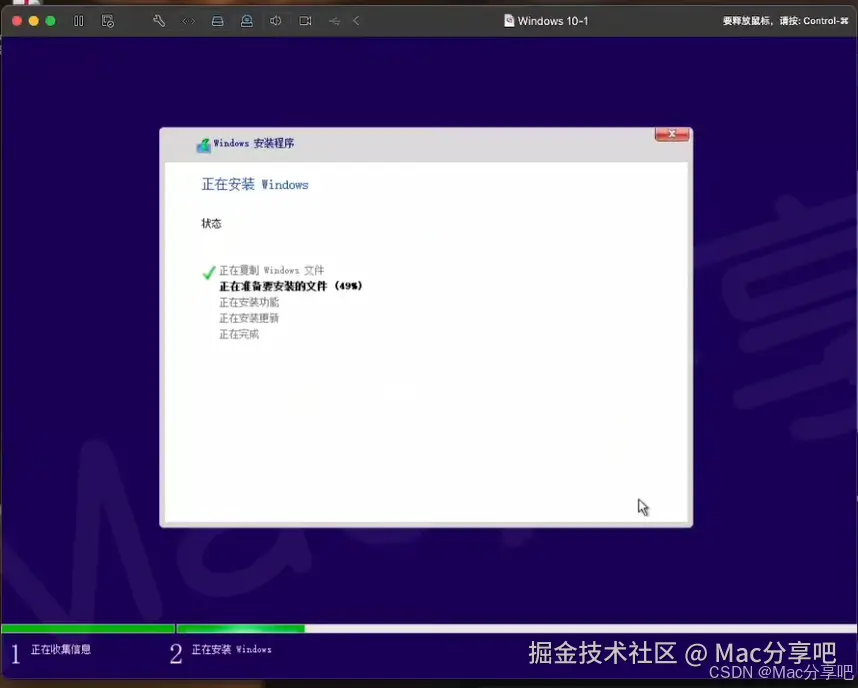Click the green checkmark beside 正在复制 Windows 文件
The image size is (858, 688).
click(208, 271)
